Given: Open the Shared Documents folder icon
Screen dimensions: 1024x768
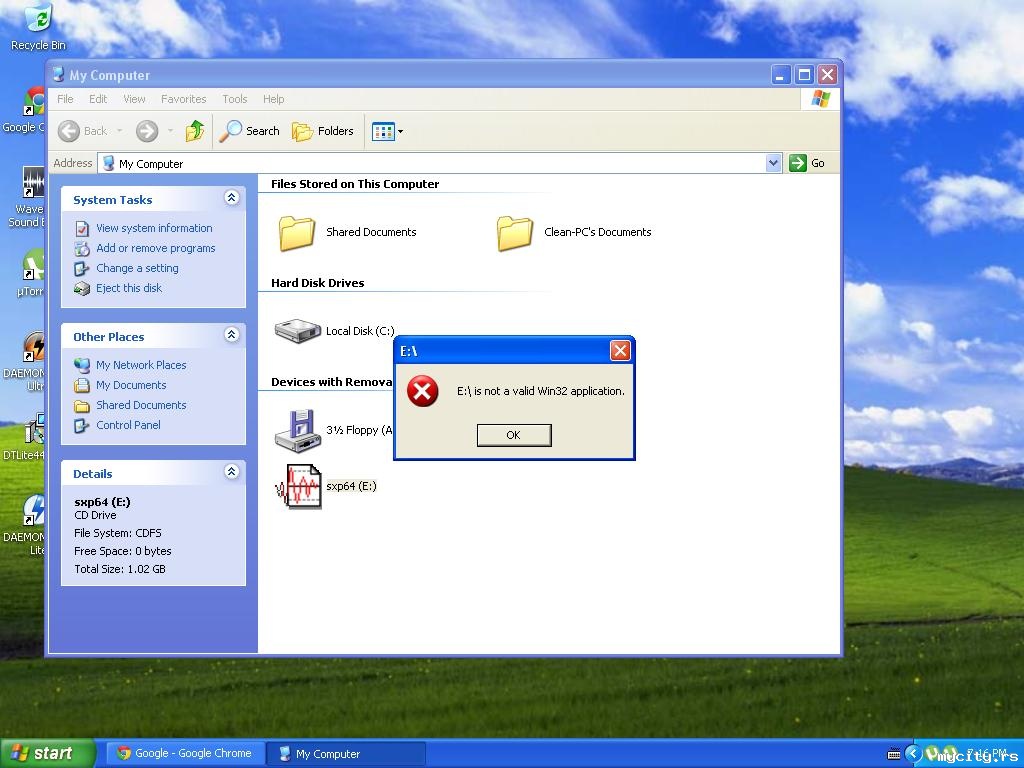Looking at the screenshot, I should [297, 233].
